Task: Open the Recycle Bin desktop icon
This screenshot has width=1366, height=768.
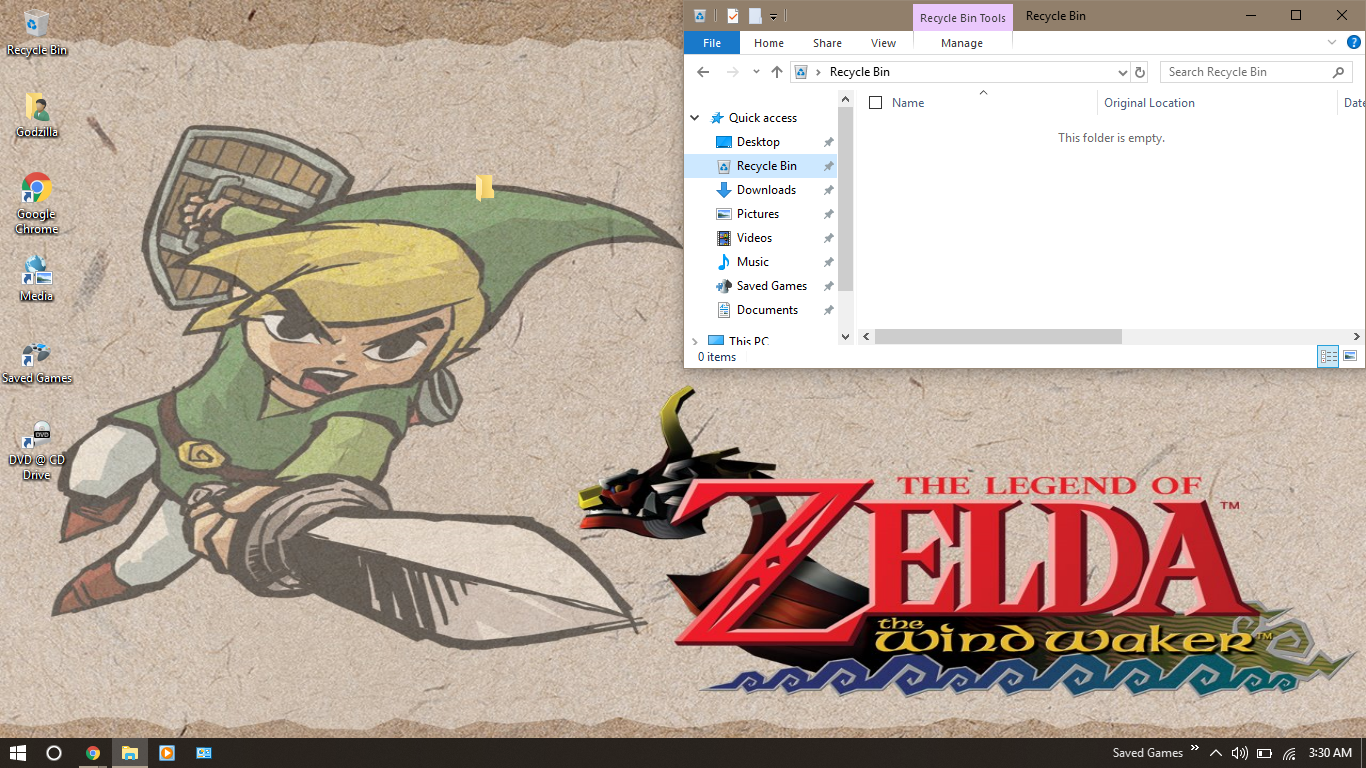Action: [36, 33]
